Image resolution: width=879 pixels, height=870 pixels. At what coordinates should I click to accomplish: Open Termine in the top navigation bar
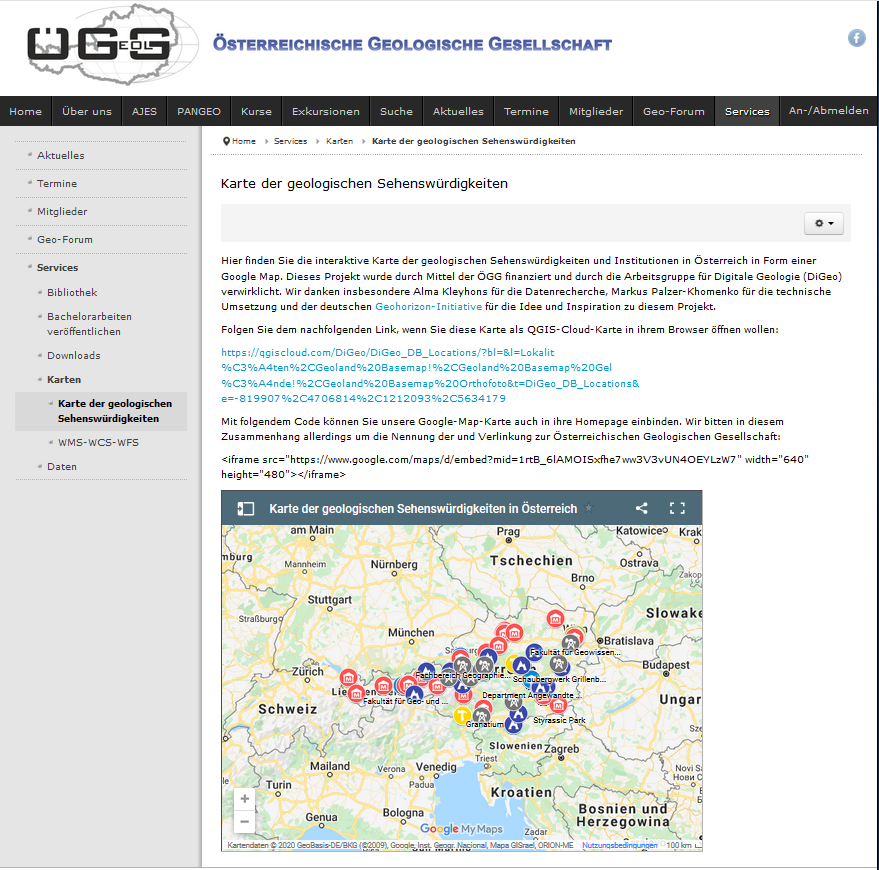[526, 111]
